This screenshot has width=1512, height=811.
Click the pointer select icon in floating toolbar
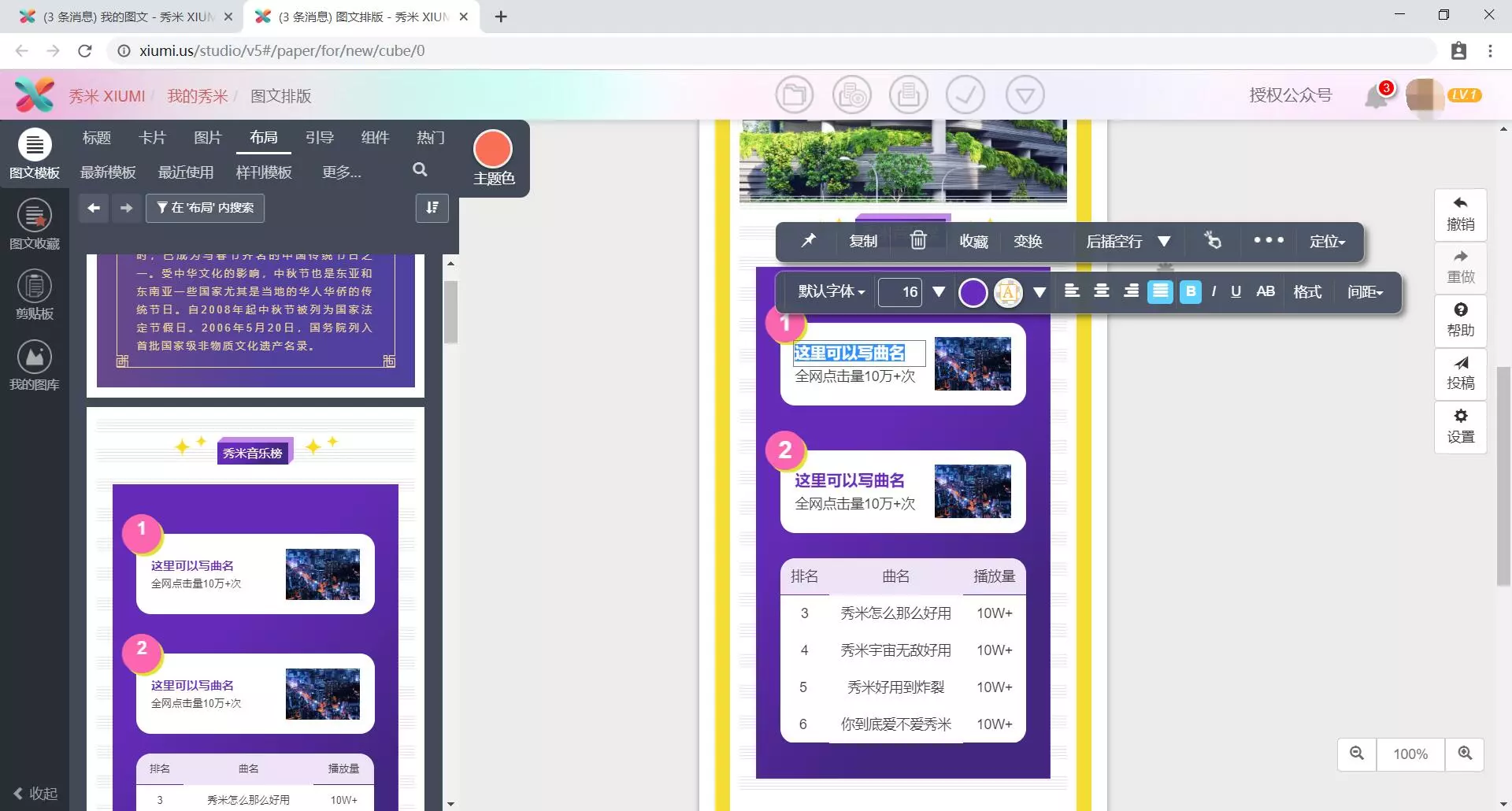[1213, 241]
